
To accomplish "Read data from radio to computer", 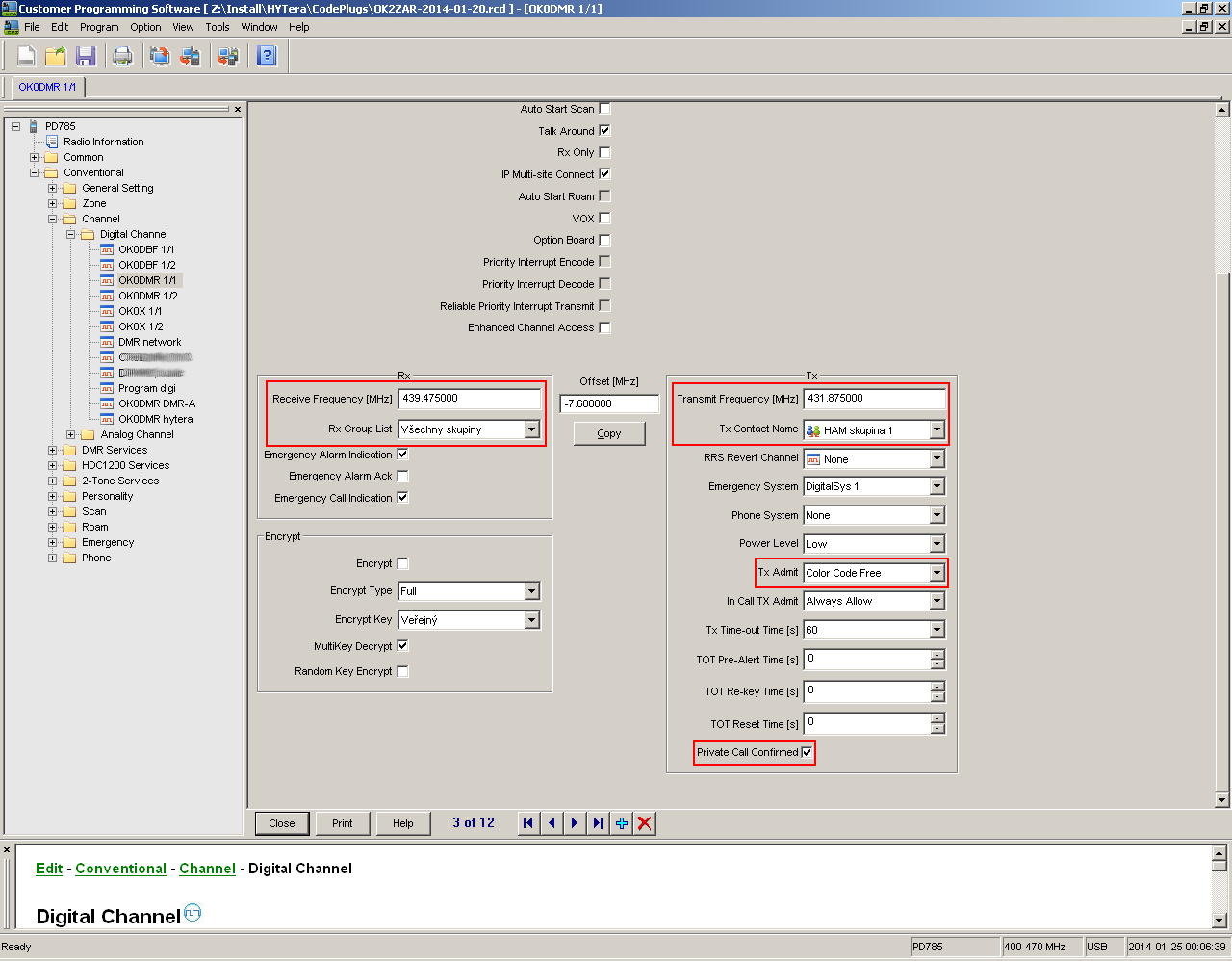I will [x=160, y=56].
